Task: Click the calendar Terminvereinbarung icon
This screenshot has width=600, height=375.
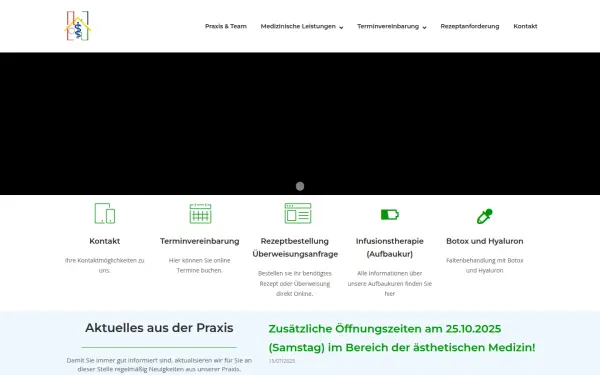Action: 200,214
